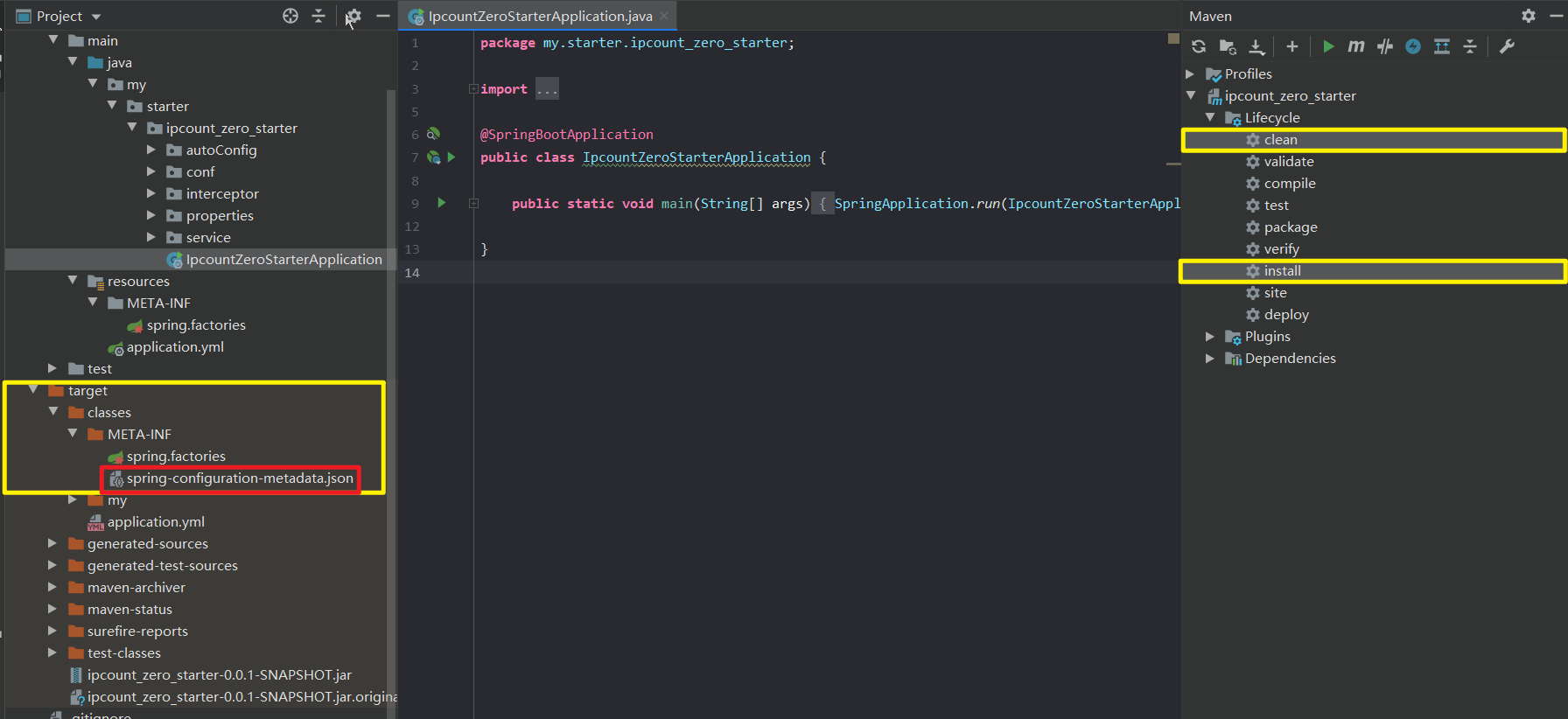This screenshot has height=719, width=1568.
Task: Expand the Plugins node
Action: [1210, 337]
